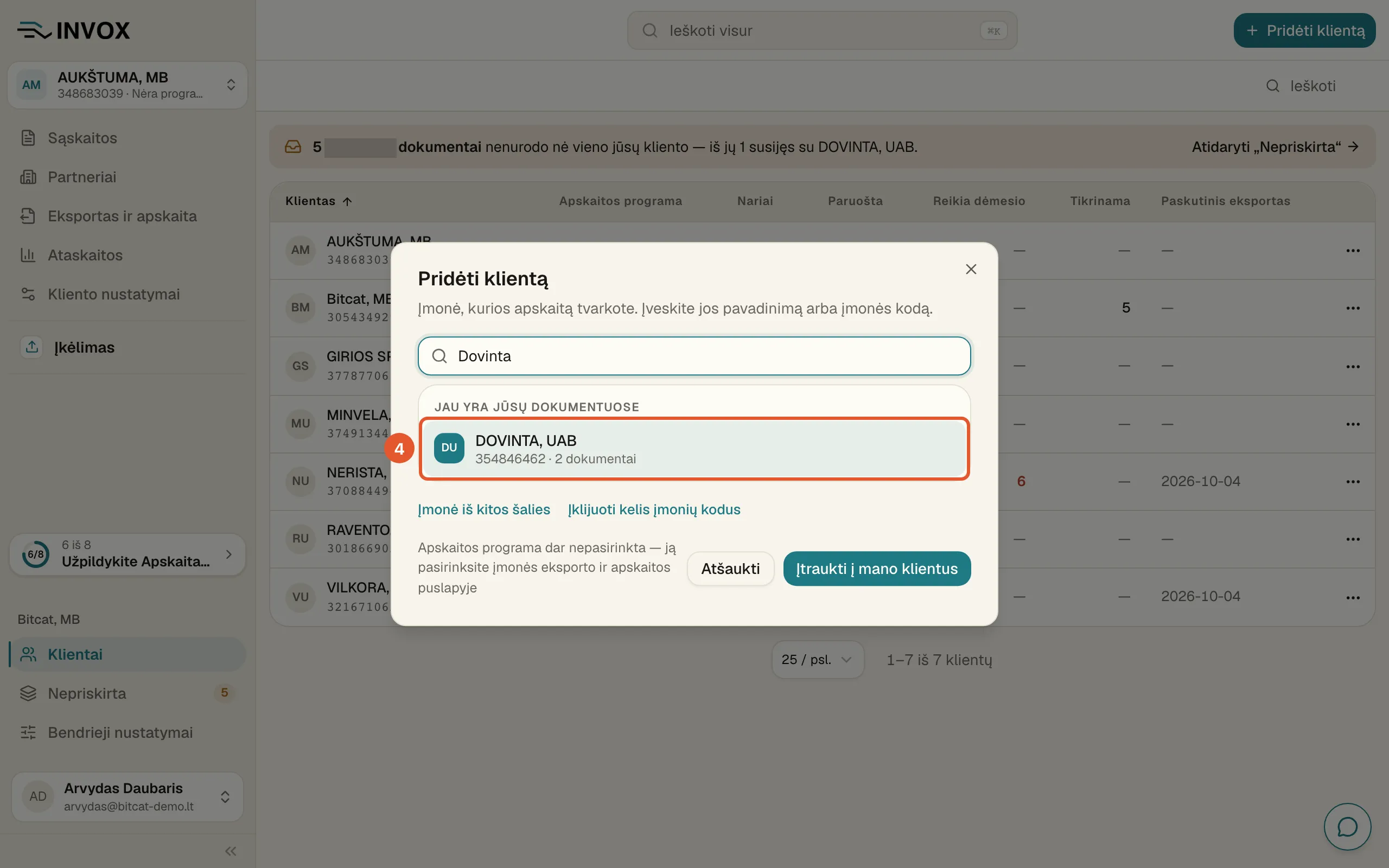Sort by the Klientas column header
1389x868 pixels.
coord(318,201)
